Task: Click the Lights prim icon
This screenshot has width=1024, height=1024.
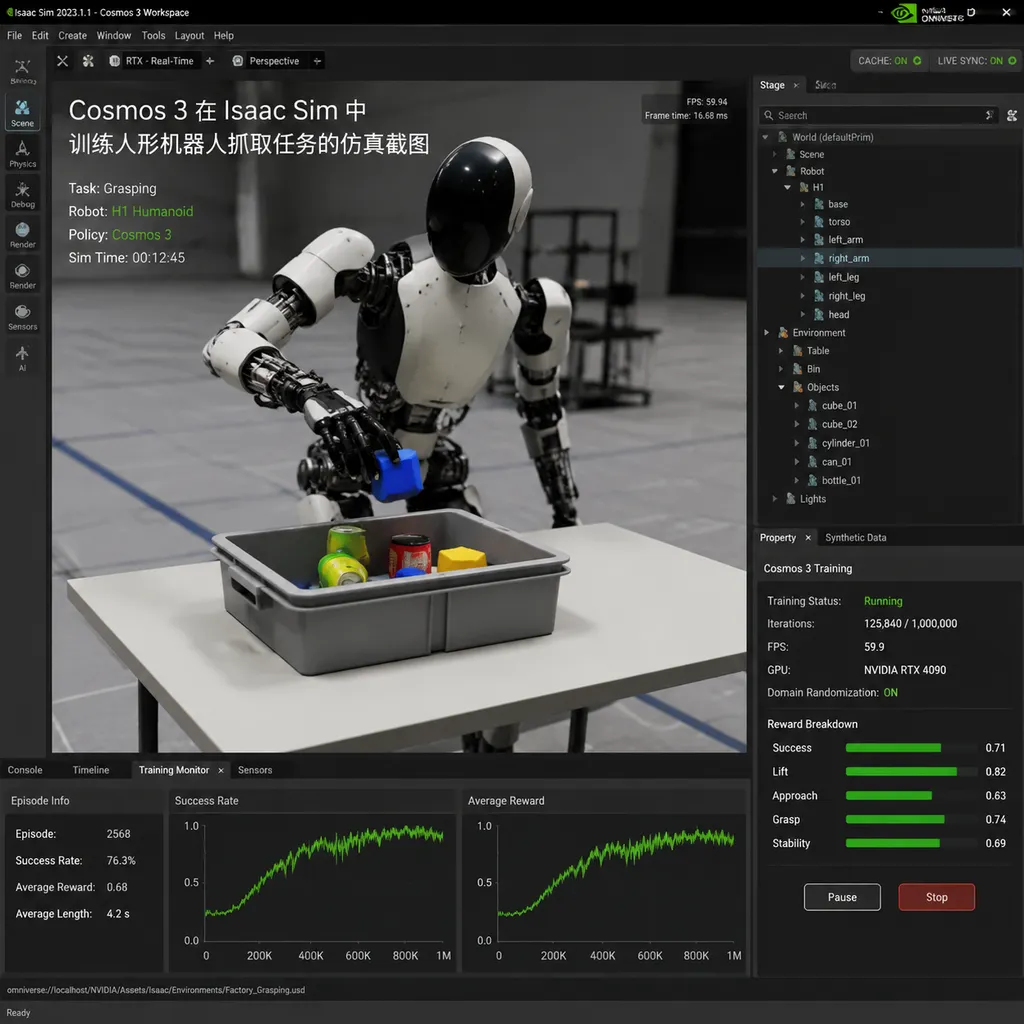Action: 790,499
